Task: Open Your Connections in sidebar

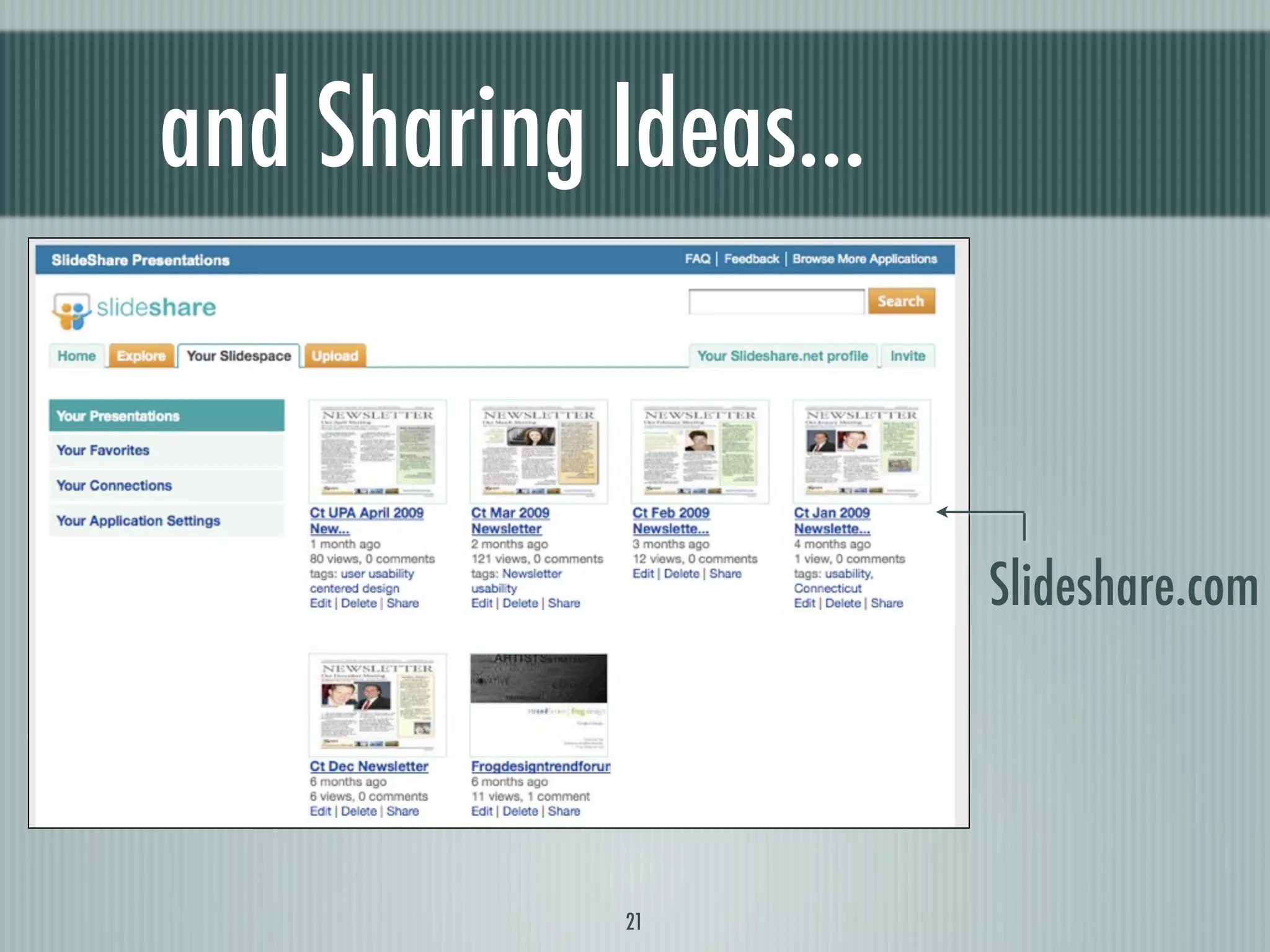Action: click(167, 485)
